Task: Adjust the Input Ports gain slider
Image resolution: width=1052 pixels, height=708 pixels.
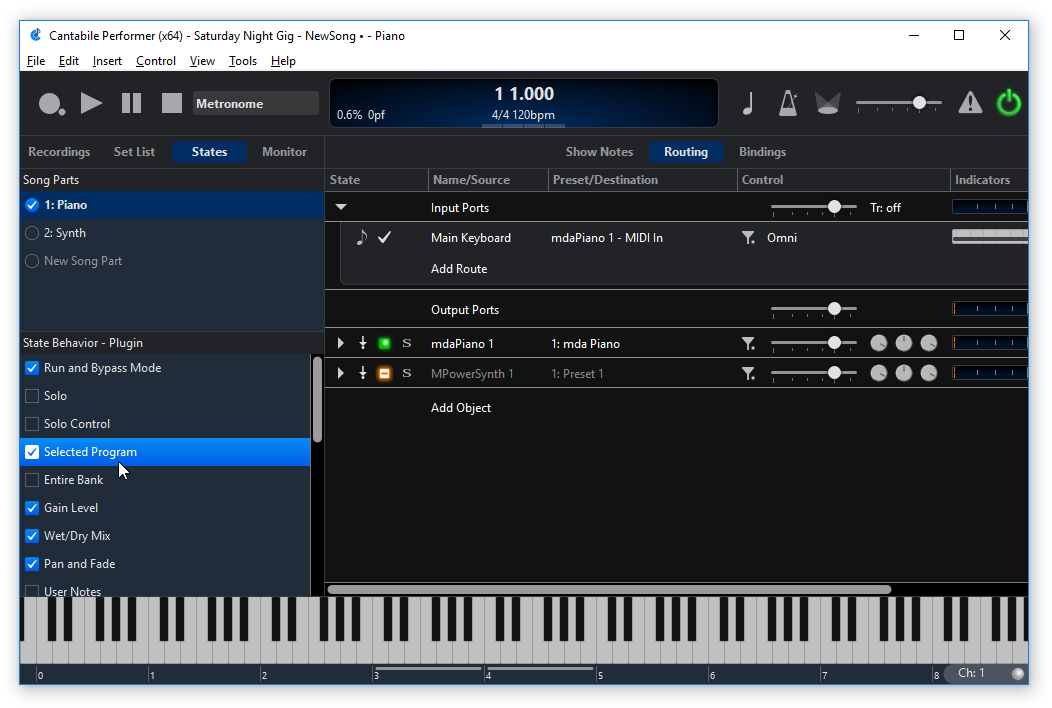Action: 813,207
